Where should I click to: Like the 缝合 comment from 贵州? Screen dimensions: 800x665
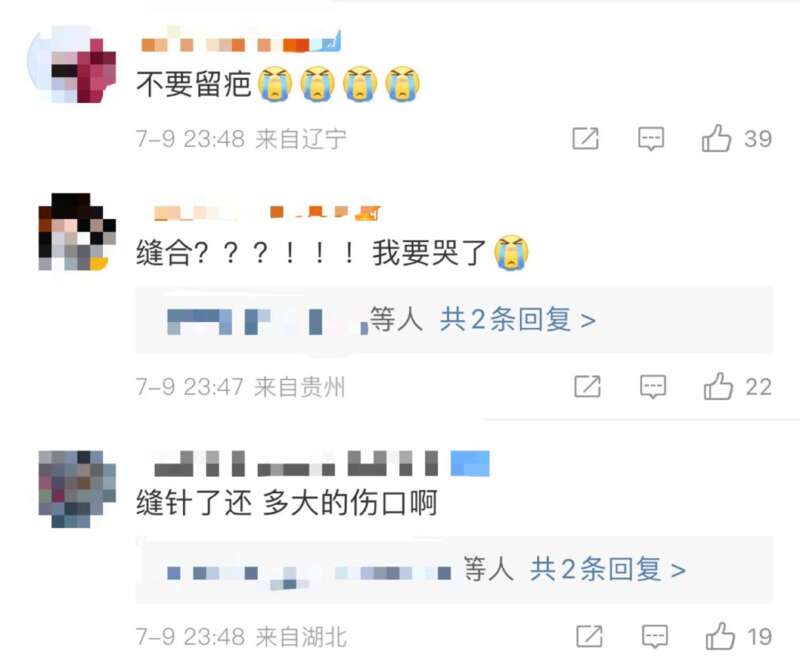pos(718,386)
